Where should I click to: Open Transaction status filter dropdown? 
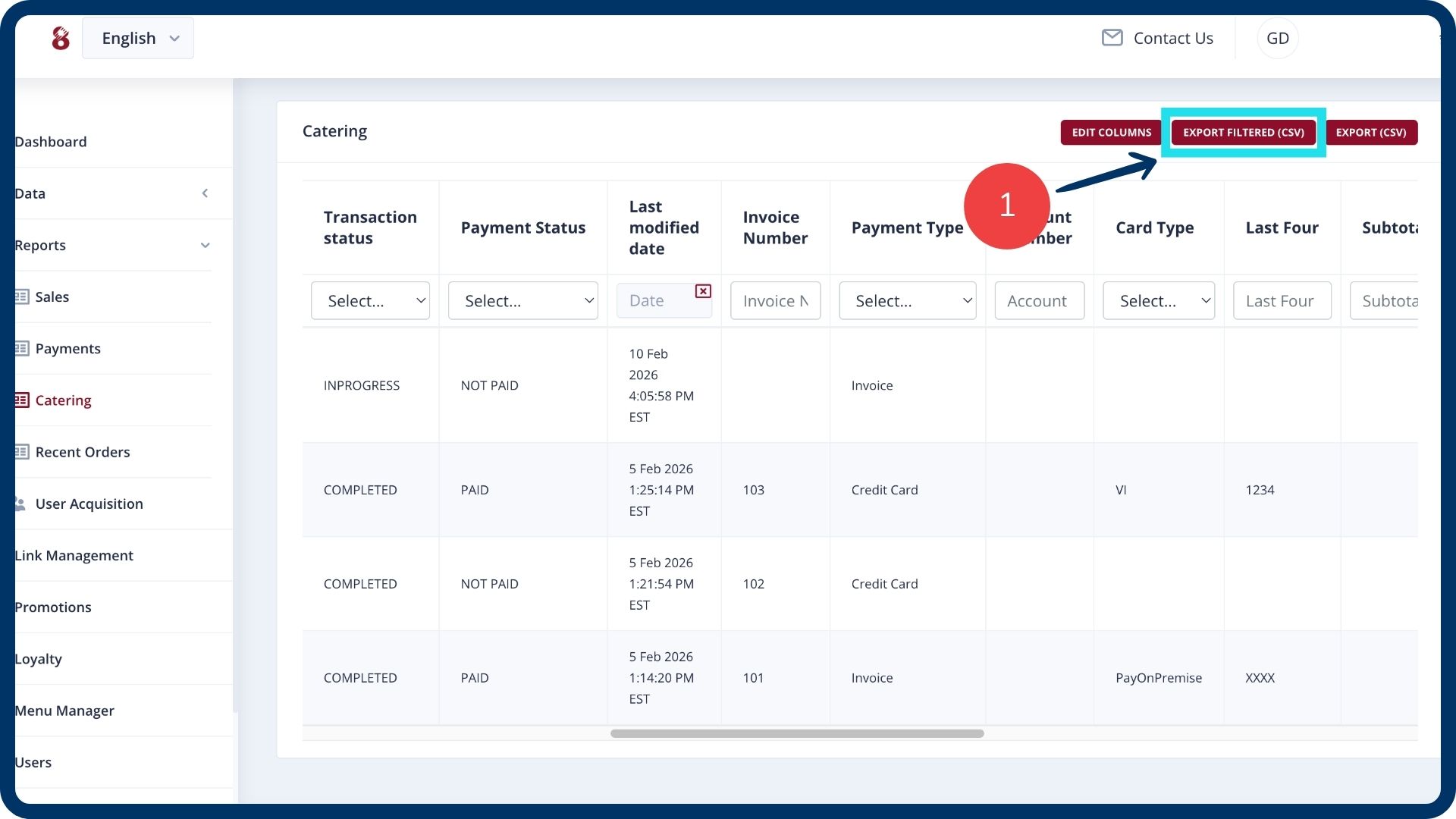click(370, 301)
